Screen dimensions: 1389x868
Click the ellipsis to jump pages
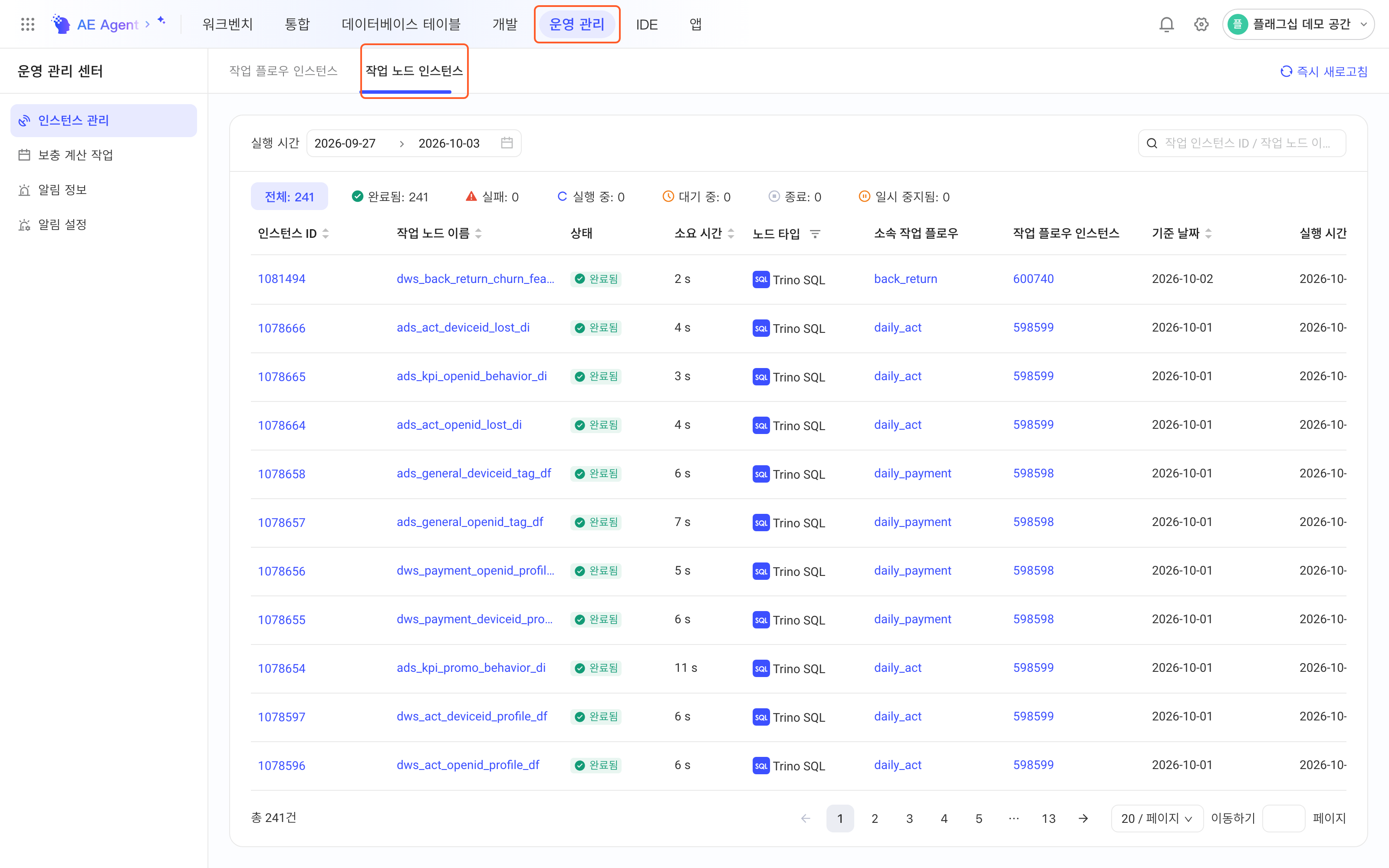1014,818
